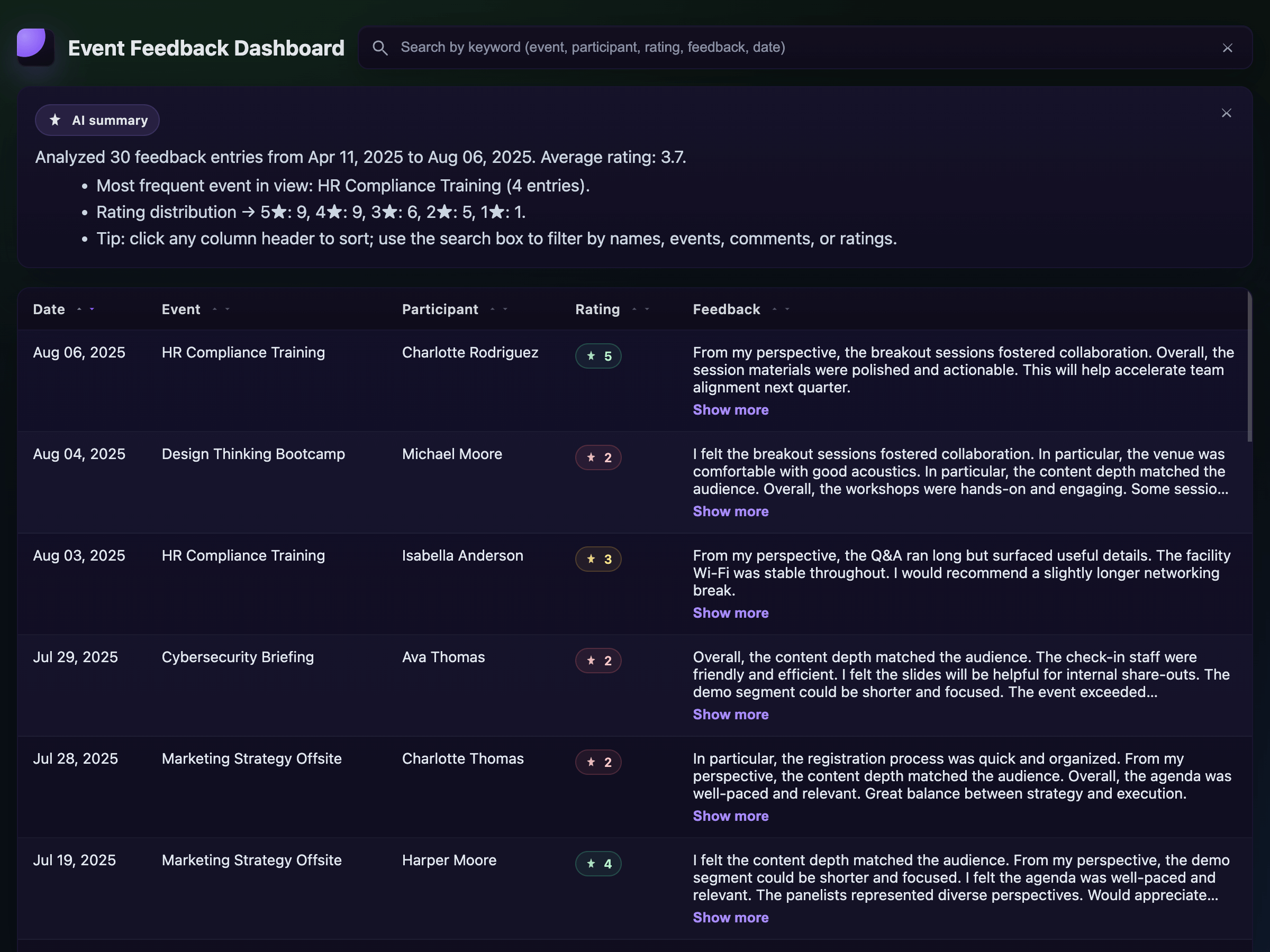Click Isabella Anderson's 3-star rating badge
The width and height of the screenshot is (1270, 952).
pyautogui.click(x=597, y=559)
